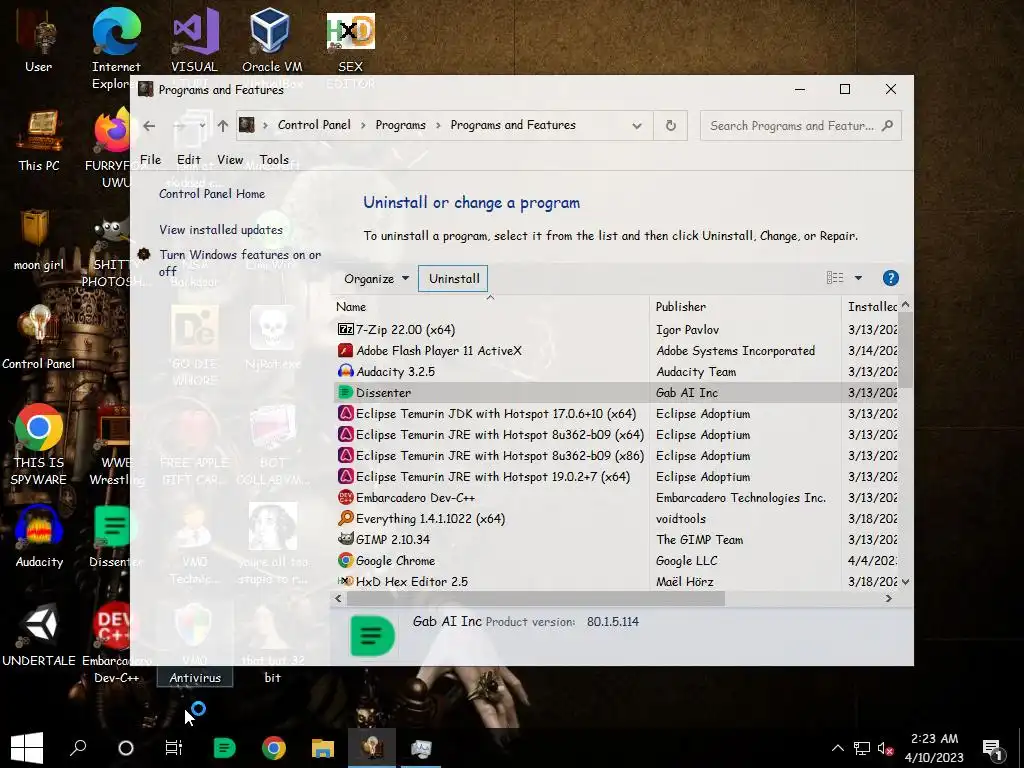Image resolution: width=1024 pixels, height=768 pixels.
Task: Open View installed updates link
Action: click(221, 230)
